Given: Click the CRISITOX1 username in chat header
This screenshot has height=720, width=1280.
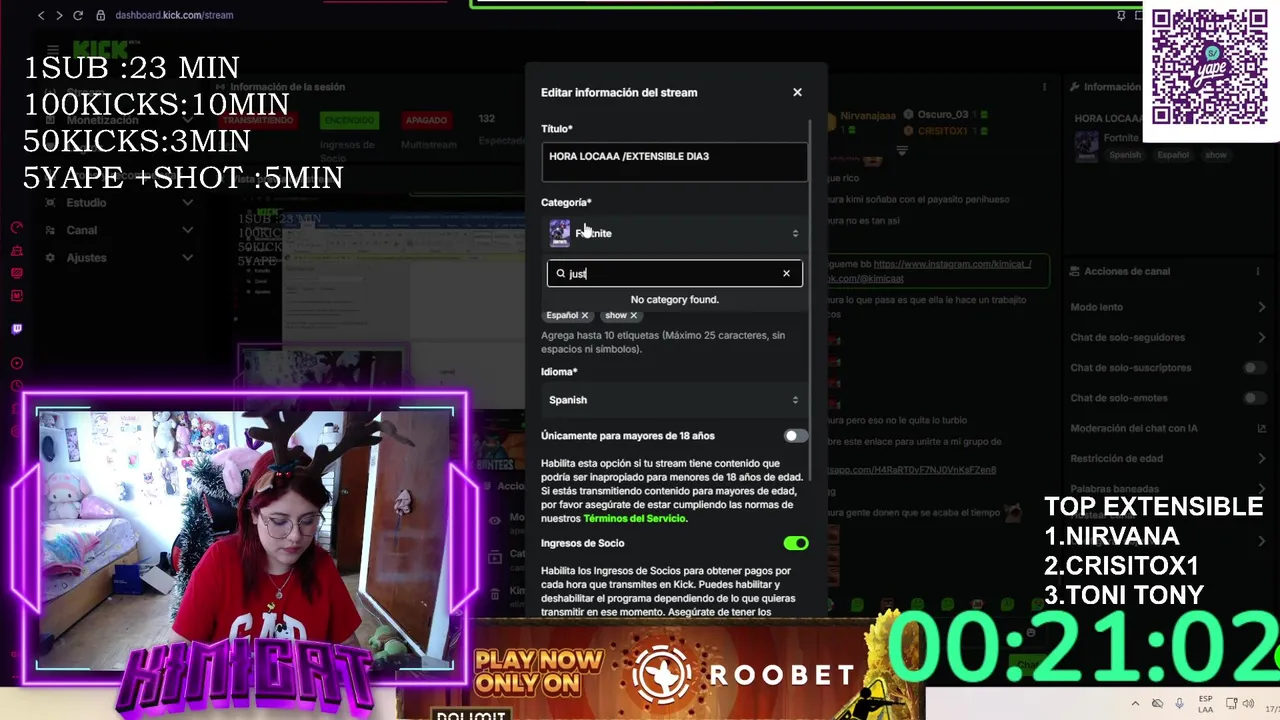Looking at the screenshot, I should pyautogui.click(x=944, y=131).
